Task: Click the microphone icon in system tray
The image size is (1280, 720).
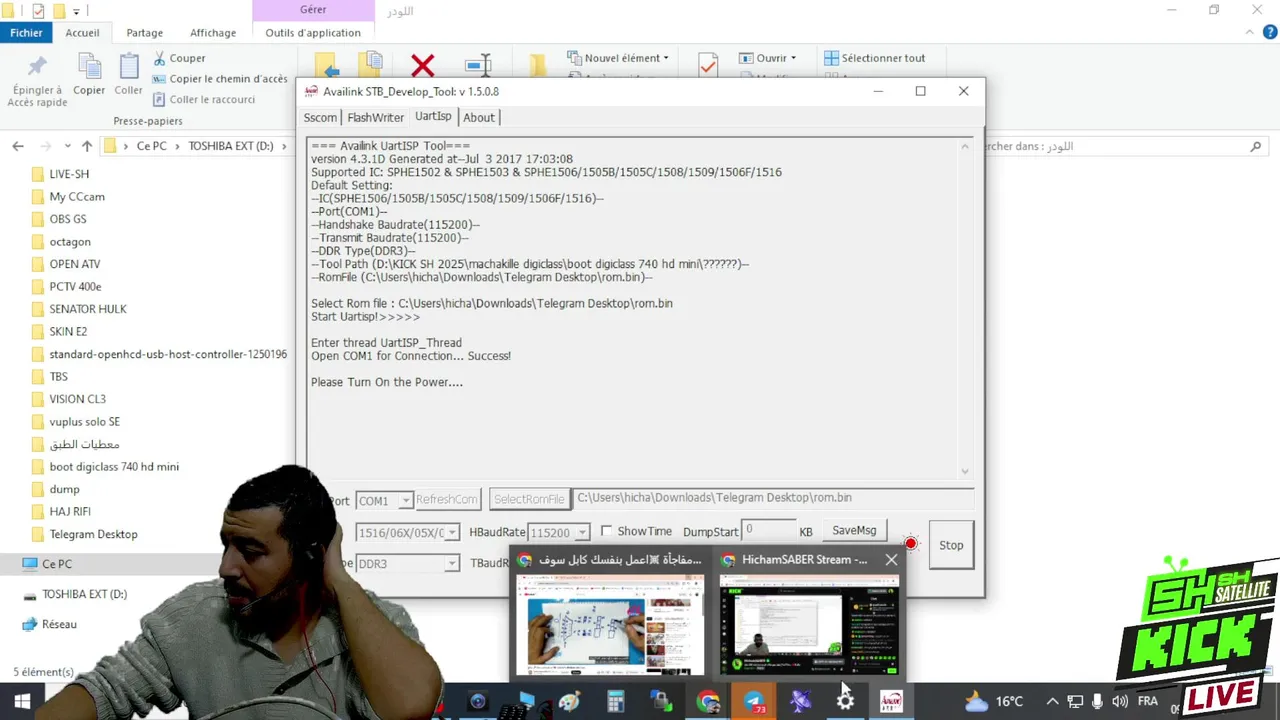Action: [x=1097, y=702]
